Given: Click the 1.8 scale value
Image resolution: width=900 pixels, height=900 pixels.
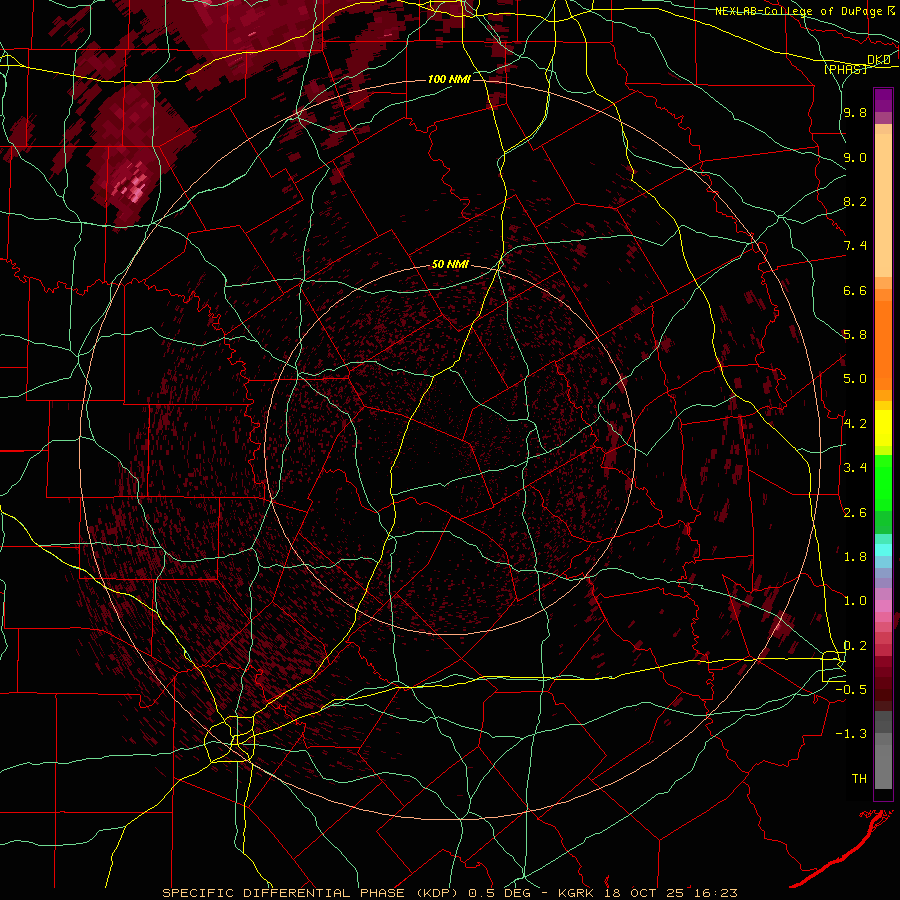Looking at the screenshot, I should (x=855, y=557).
